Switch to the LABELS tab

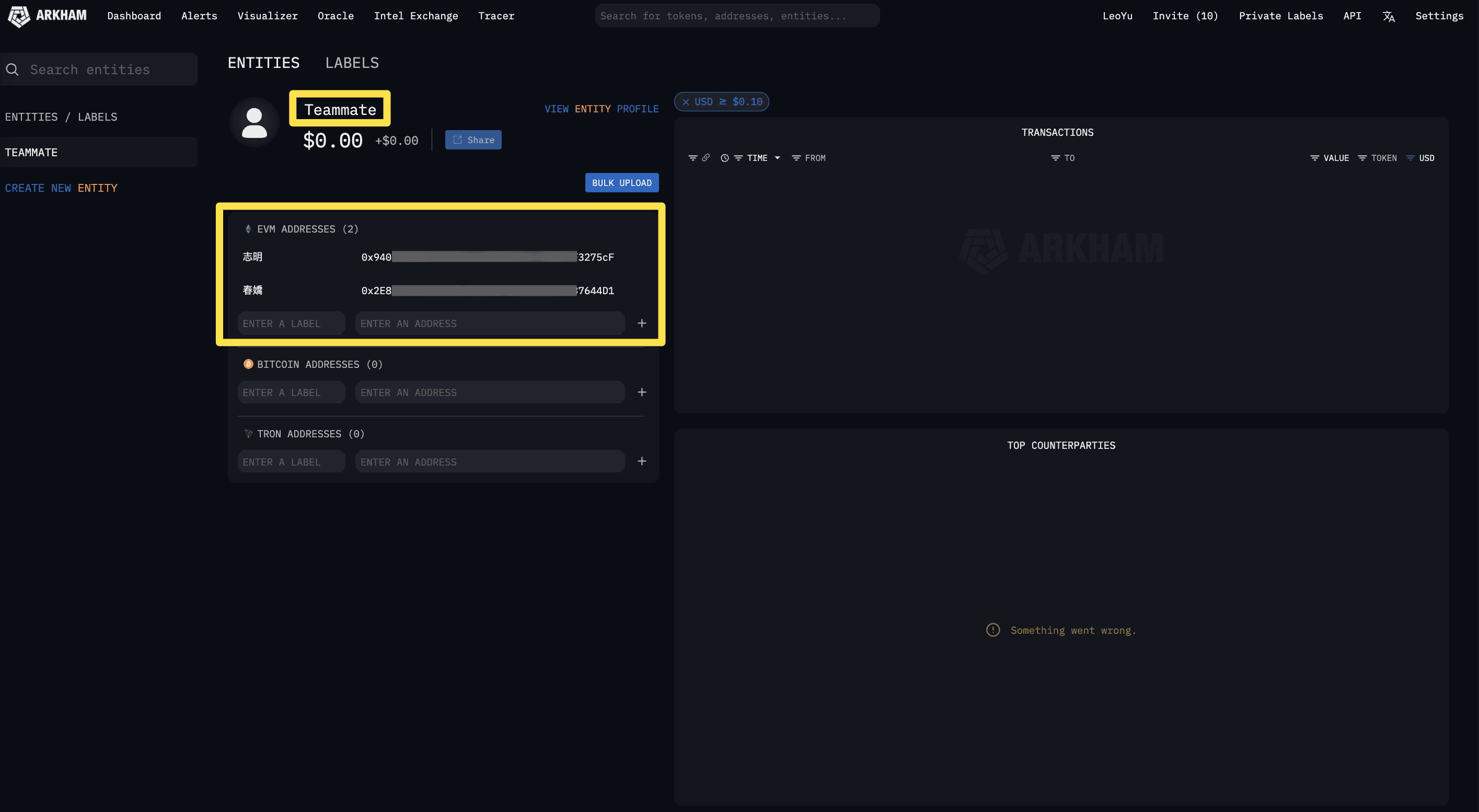coord(352,63)
